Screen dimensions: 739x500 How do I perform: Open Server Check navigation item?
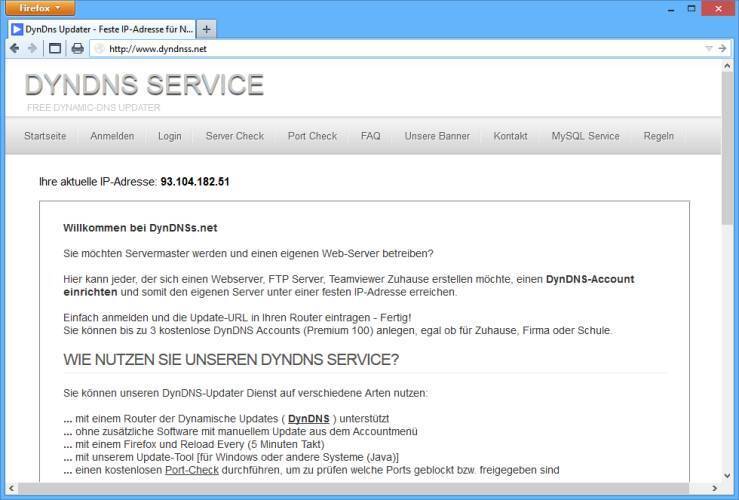pyautogui.click(x=235, y=136)
